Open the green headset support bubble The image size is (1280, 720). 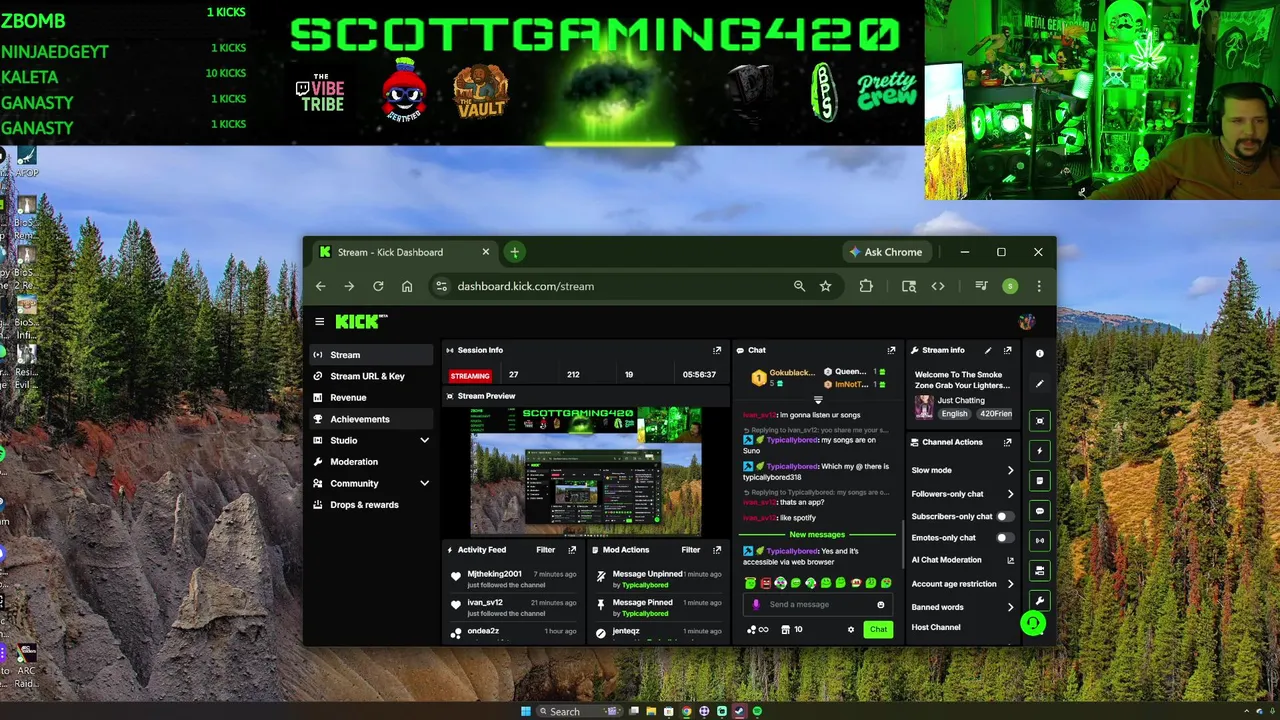(x=1033, y=624)
